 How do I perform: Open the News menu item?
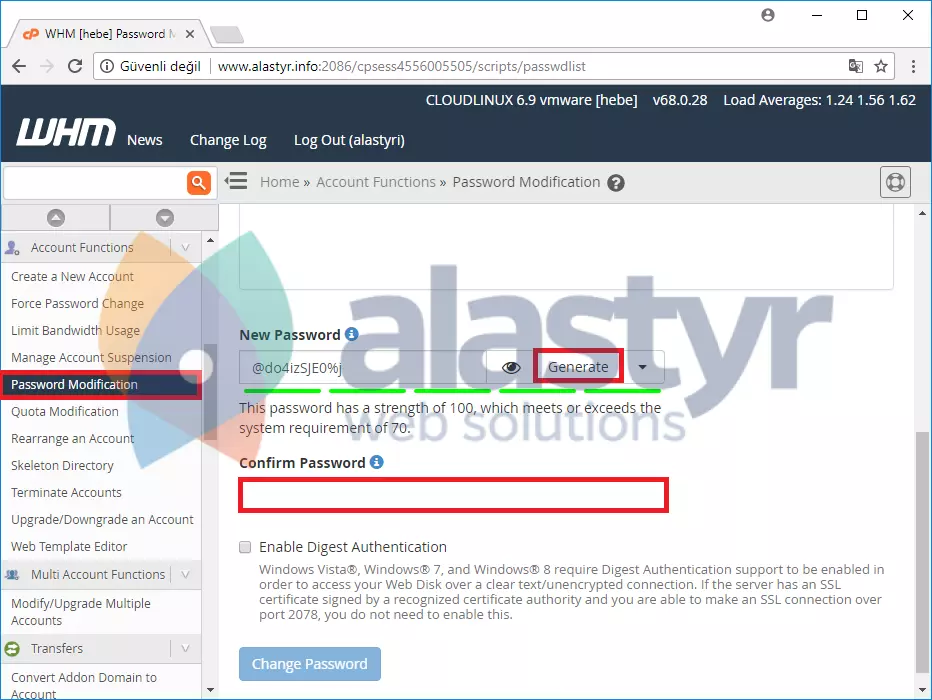(144, 140)
